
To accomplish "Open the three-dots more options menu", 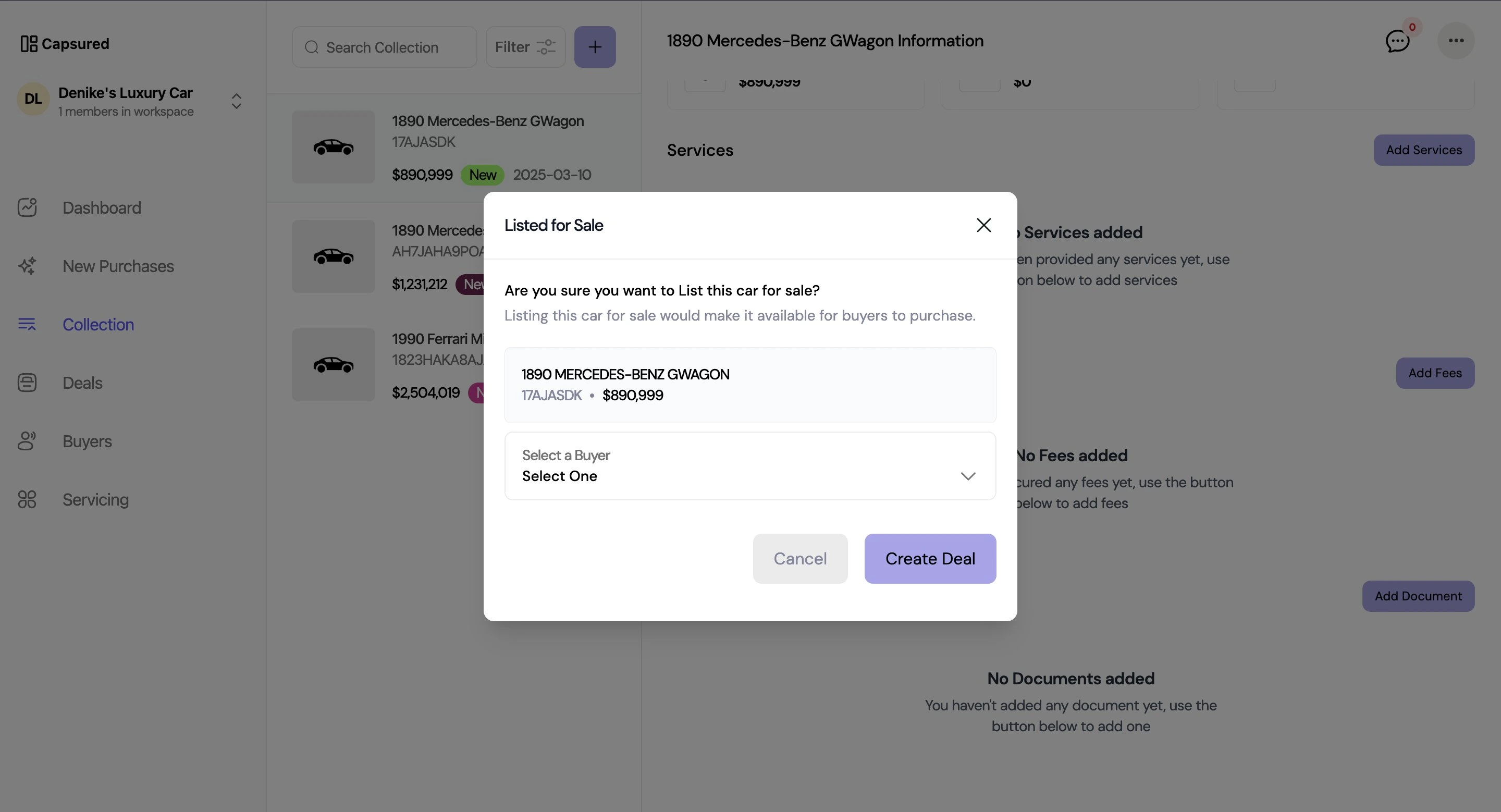I will [1456, 40].
